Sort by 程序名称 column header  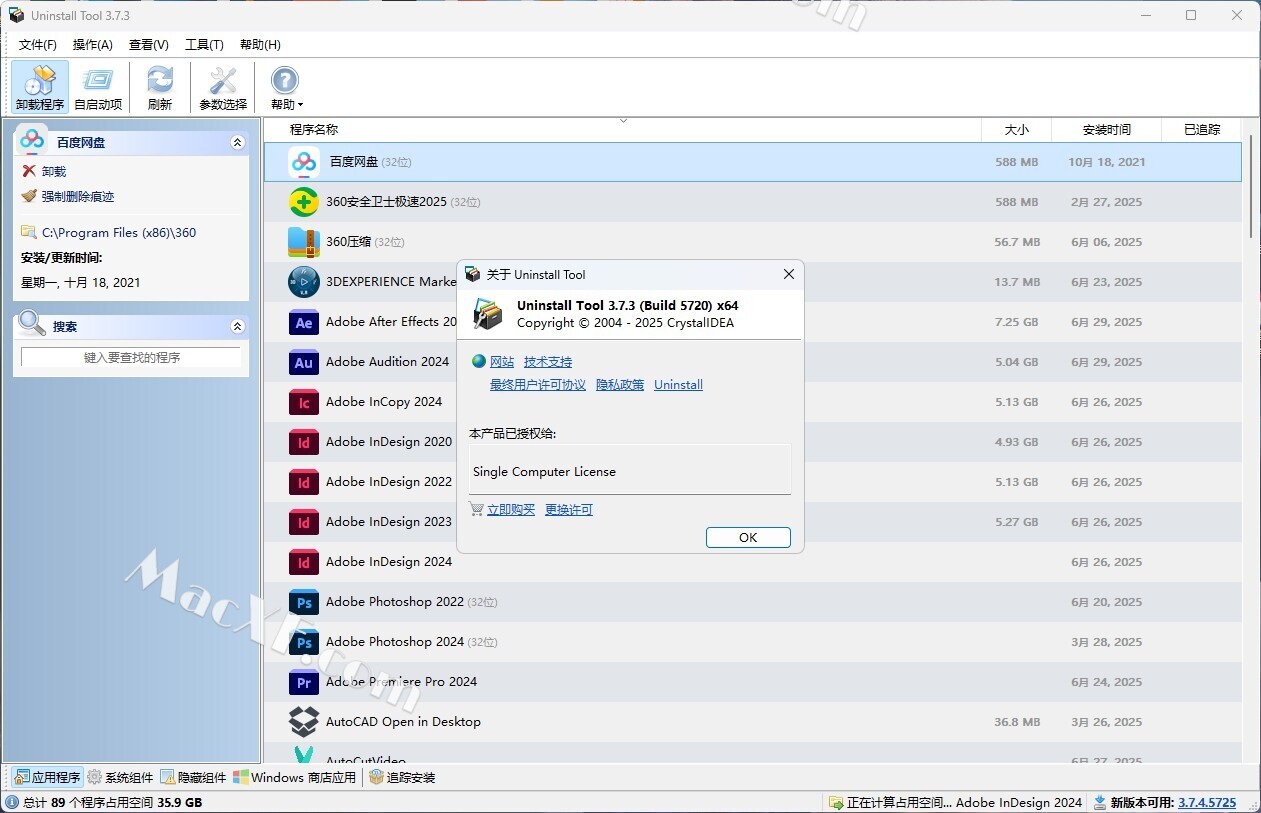pos(622,129)
